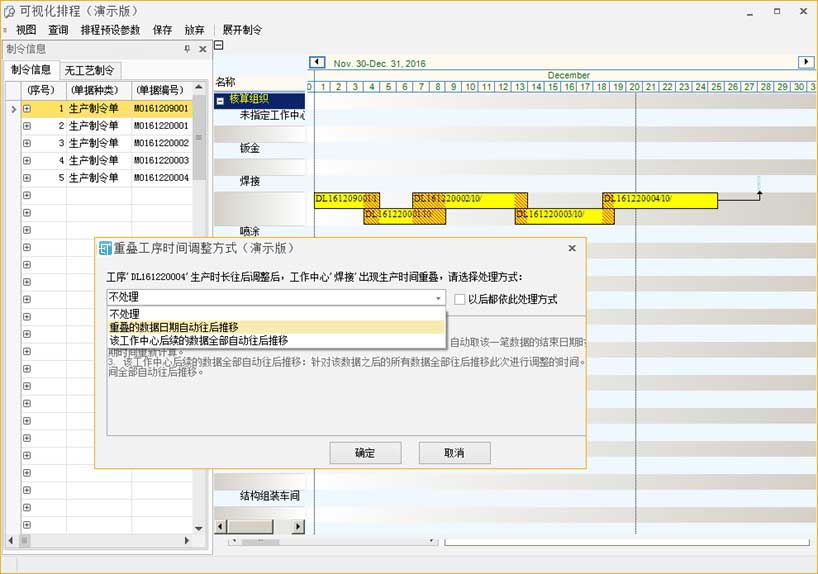Click the 序号 column header
Viewport: 818px width, 574px height.
click(x=44, y=90)
